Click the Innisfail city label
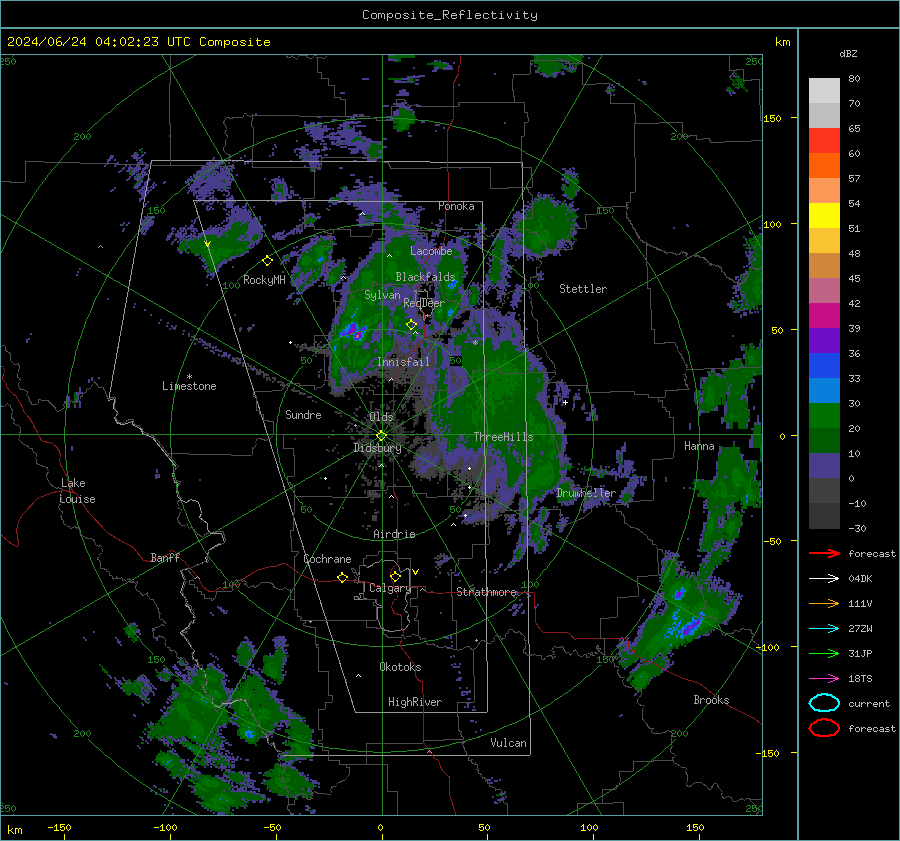Screen dimensions: 900x841 tap(403, 362)
